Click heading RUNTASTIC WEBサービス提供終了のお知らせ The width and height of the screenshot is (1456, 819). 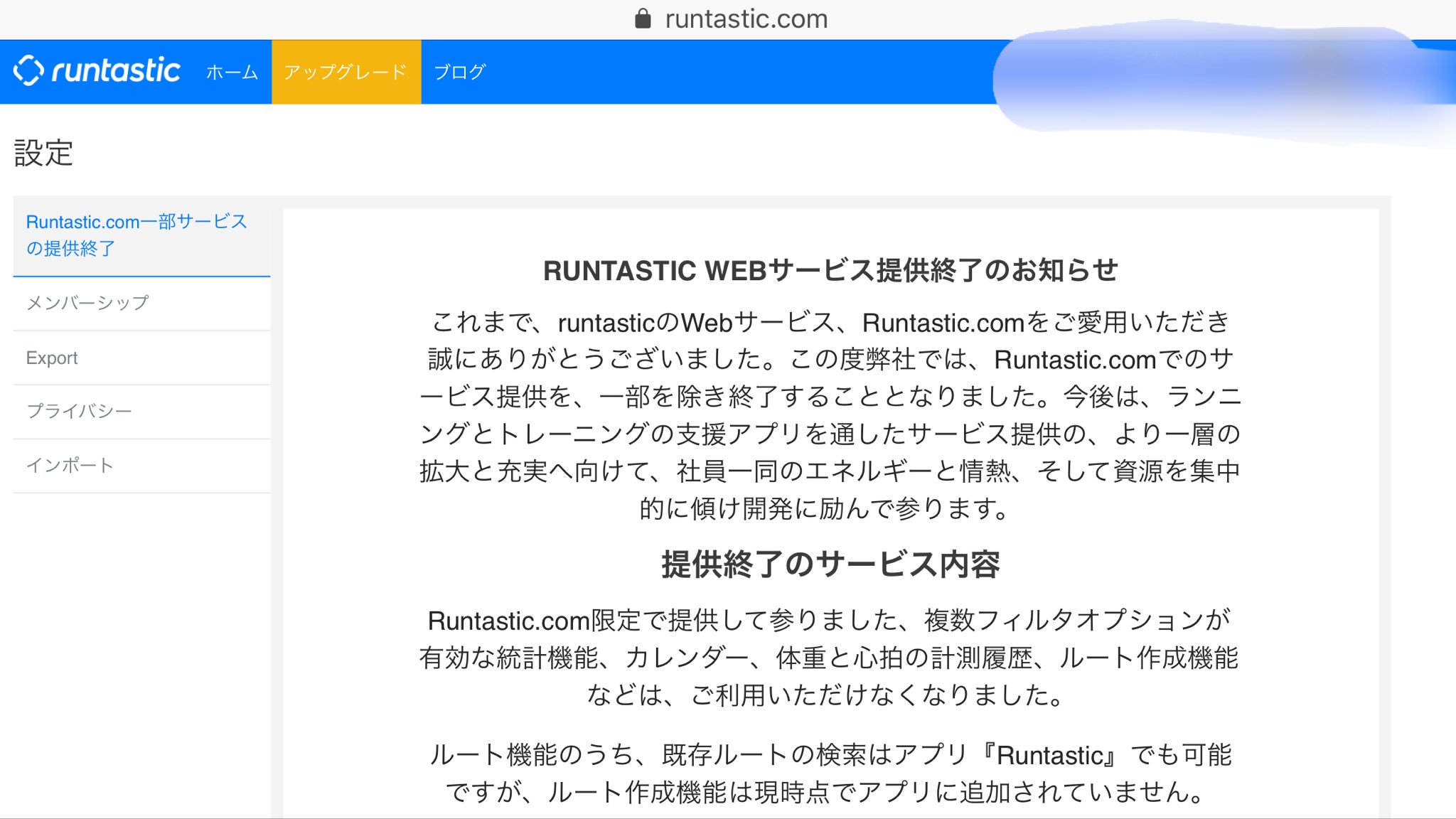(830, 271)
